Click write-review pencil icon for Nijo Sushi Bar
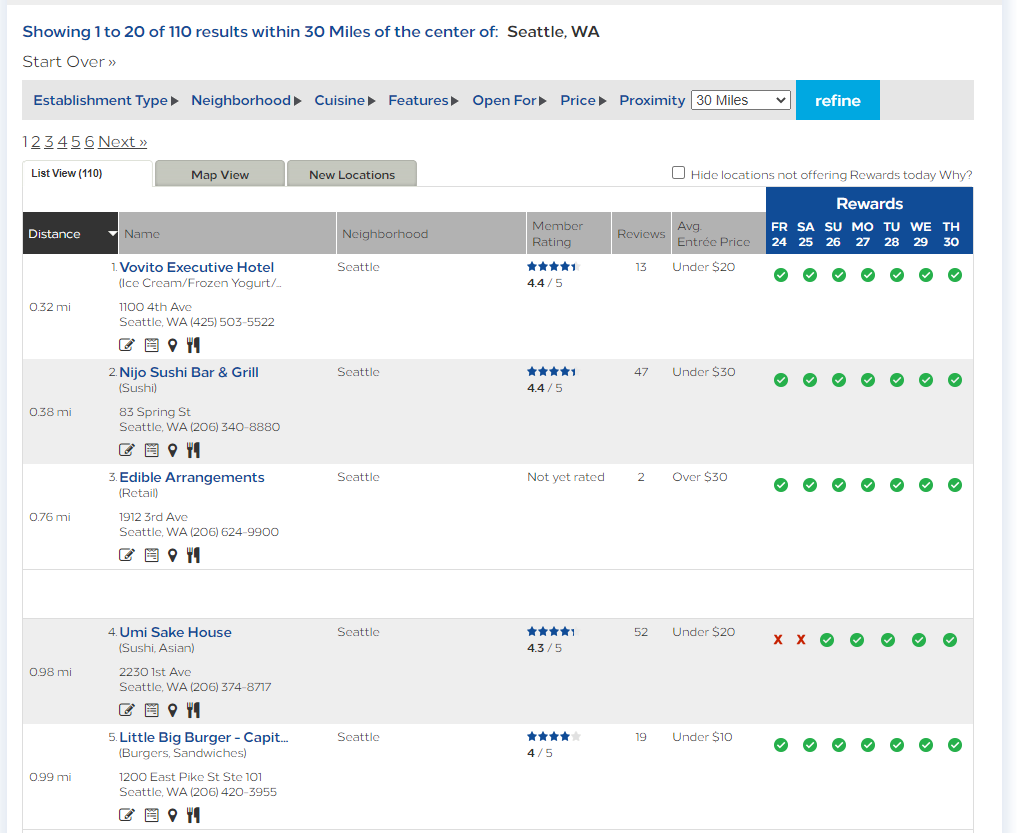Viewport: 1017px width, 833px height. [x=126, y=450]
